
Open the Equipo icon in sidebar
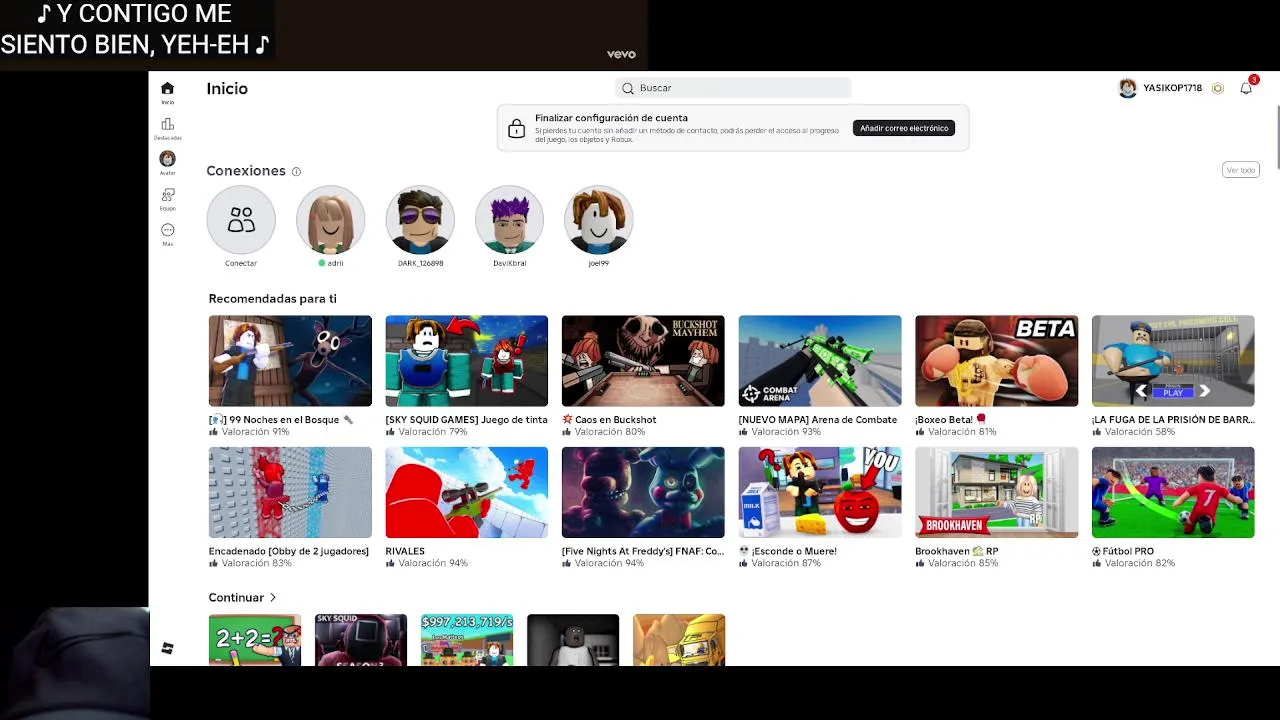coord(167,195)
